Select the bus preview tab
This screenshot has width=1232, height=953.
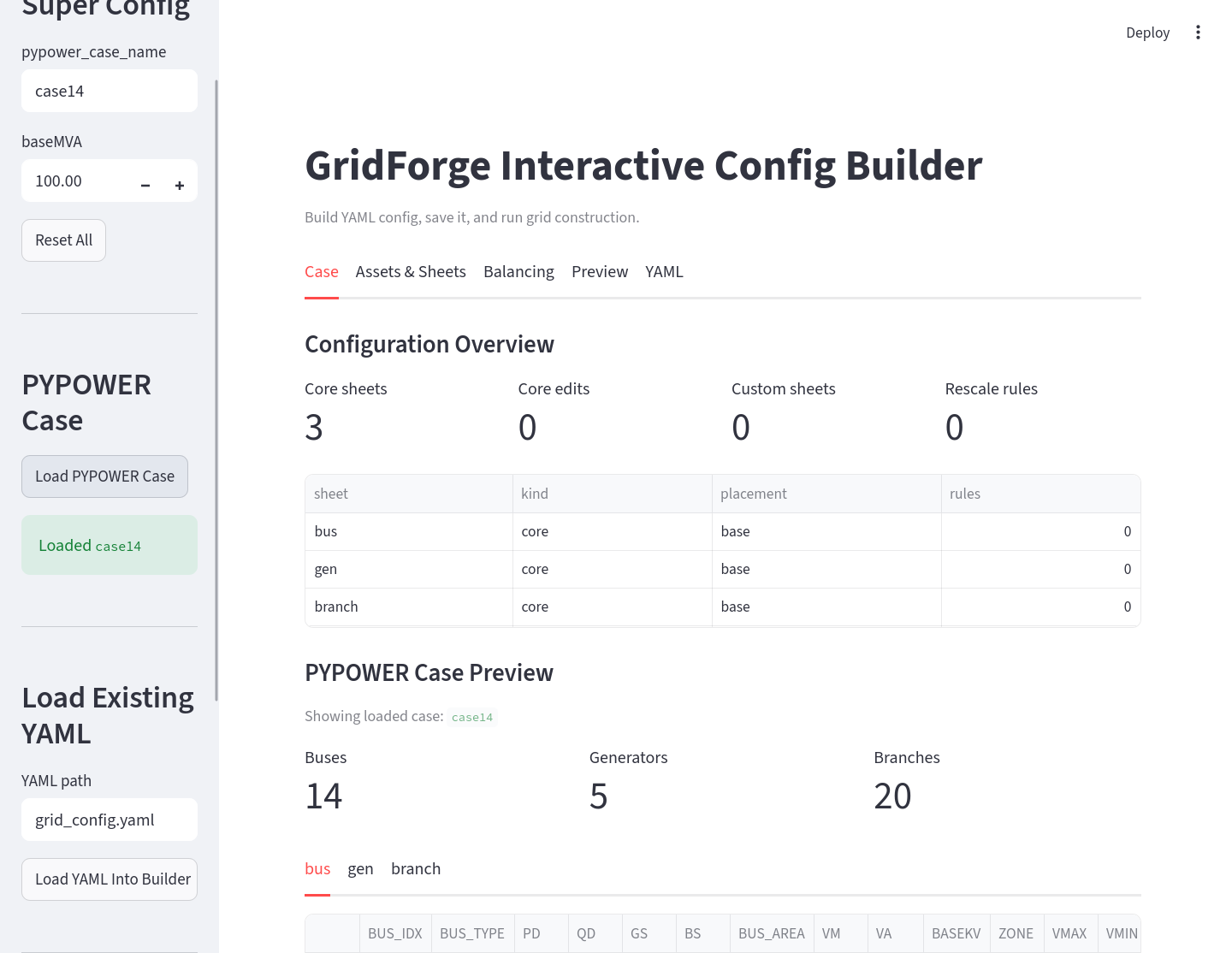pos(317,869)
